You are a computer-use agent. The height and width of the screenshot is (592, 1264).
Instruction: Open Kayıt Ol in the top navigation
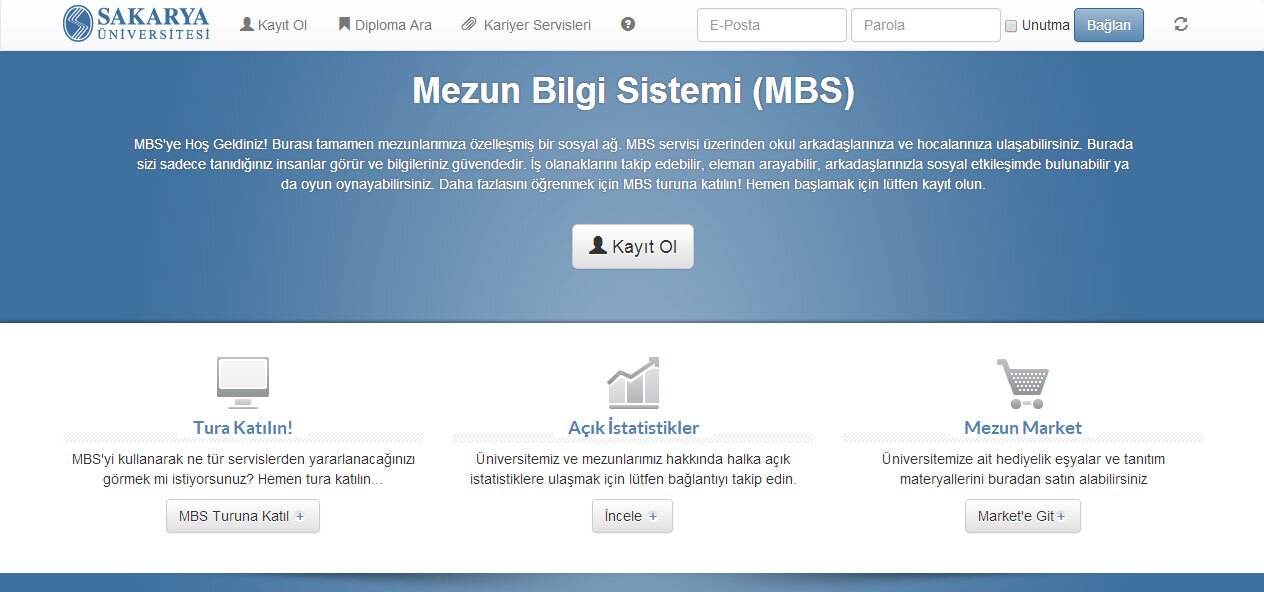pyautogui.click(x=273, y=25)
